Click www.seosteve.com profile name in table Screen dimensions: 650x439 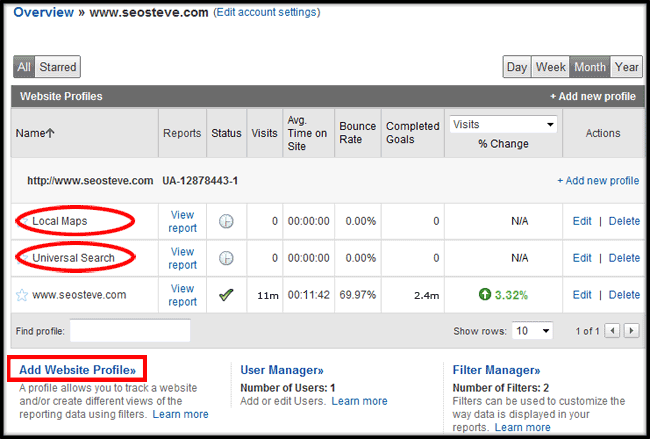pyautogui.click(x=79, y=295)
